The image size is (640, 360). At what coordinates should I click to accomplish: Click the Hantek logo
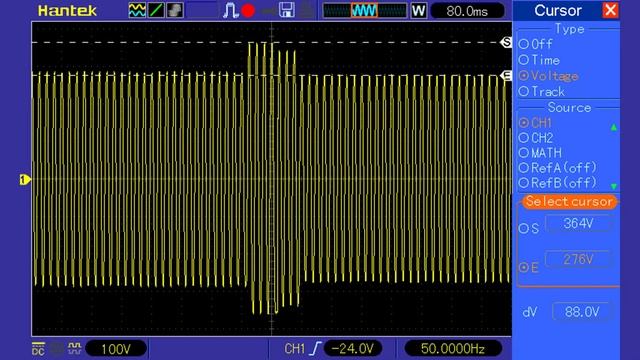(x=67, y=11)
